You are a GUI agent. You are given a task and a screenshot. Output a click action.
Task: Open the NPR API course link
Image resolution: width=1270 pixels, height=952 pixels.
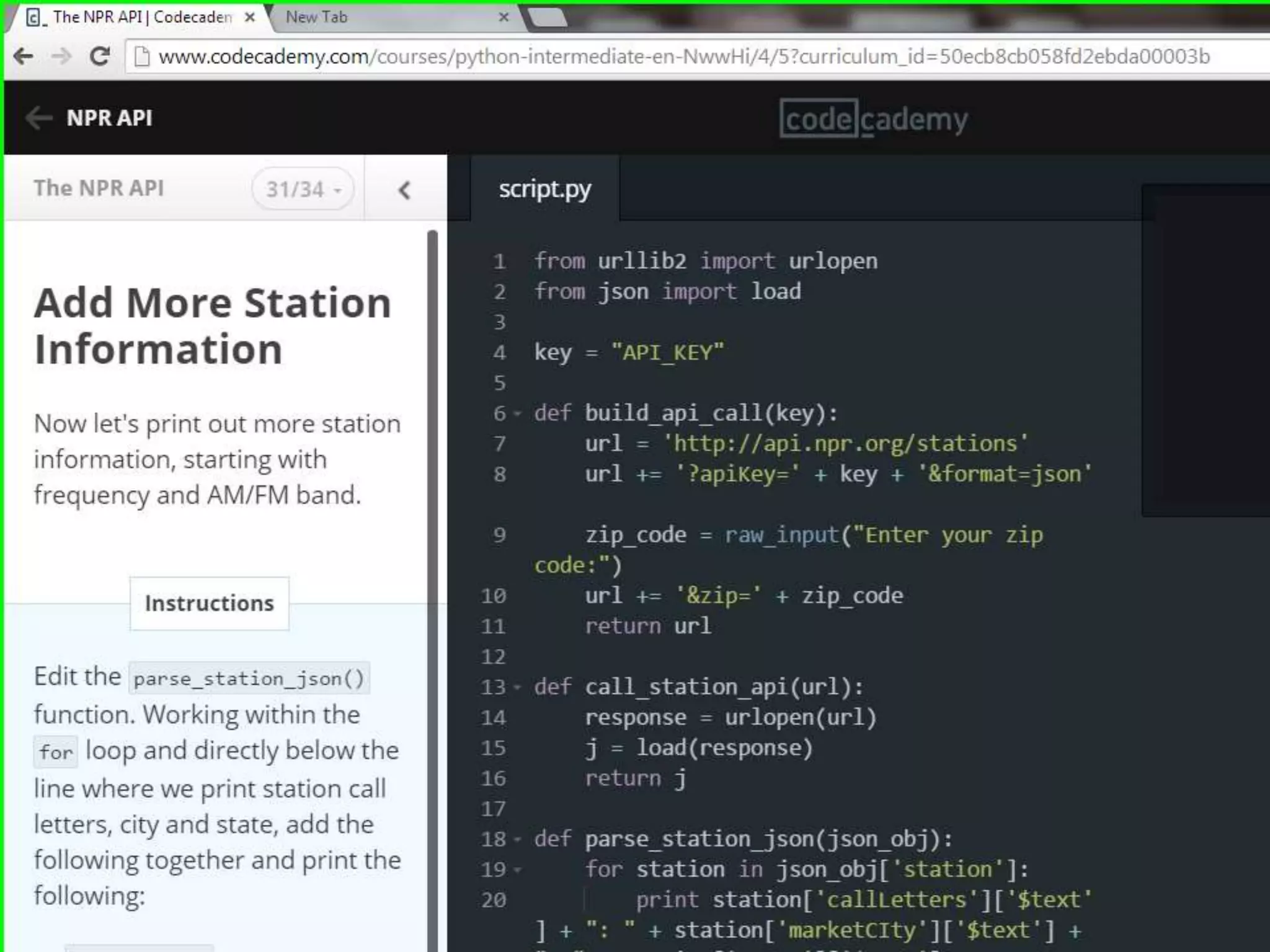109,118
